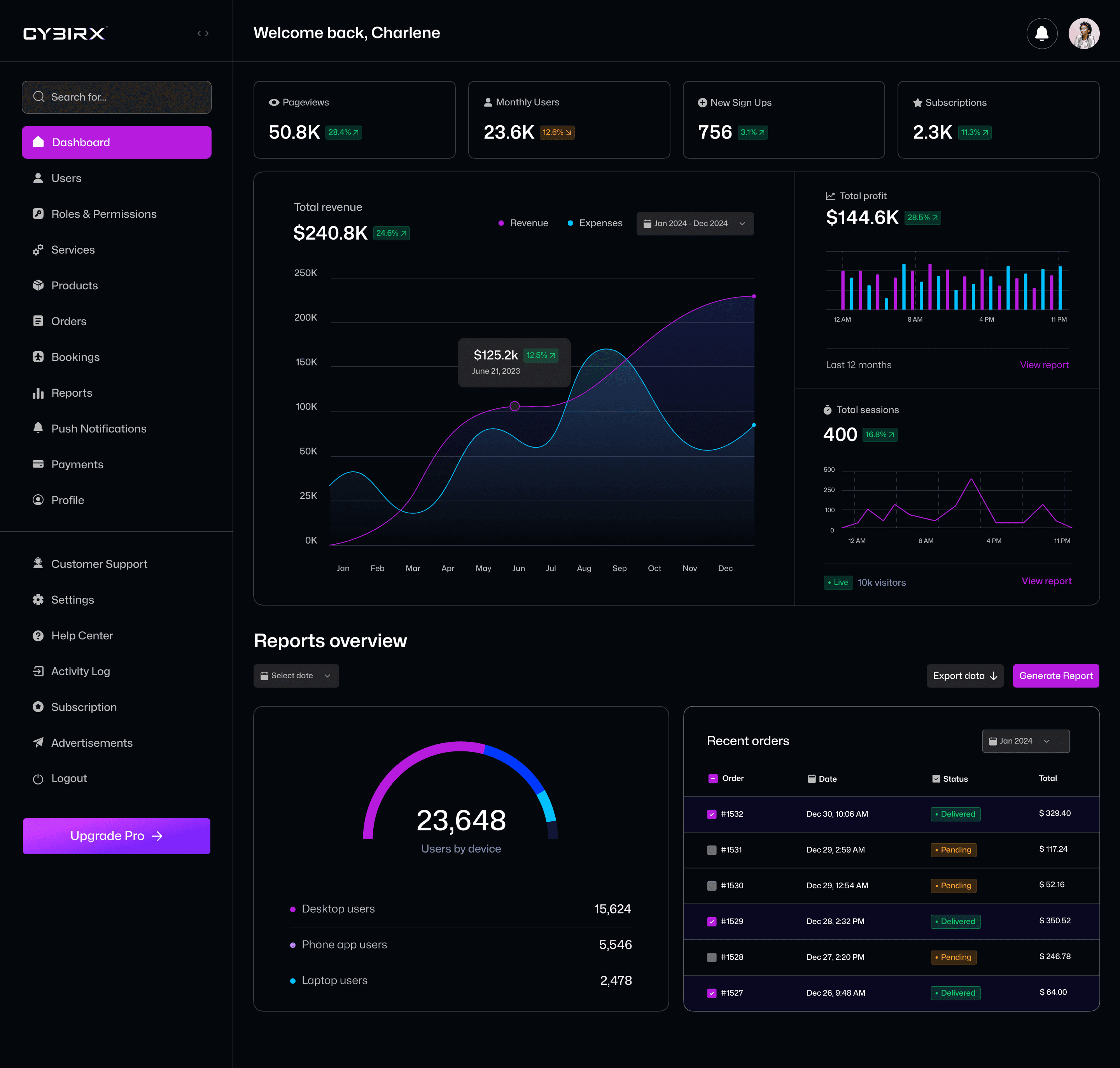The image size is (1120, 1068).
Task: Toggle the Order header select-all checkbox
Action: coord(712,779)
